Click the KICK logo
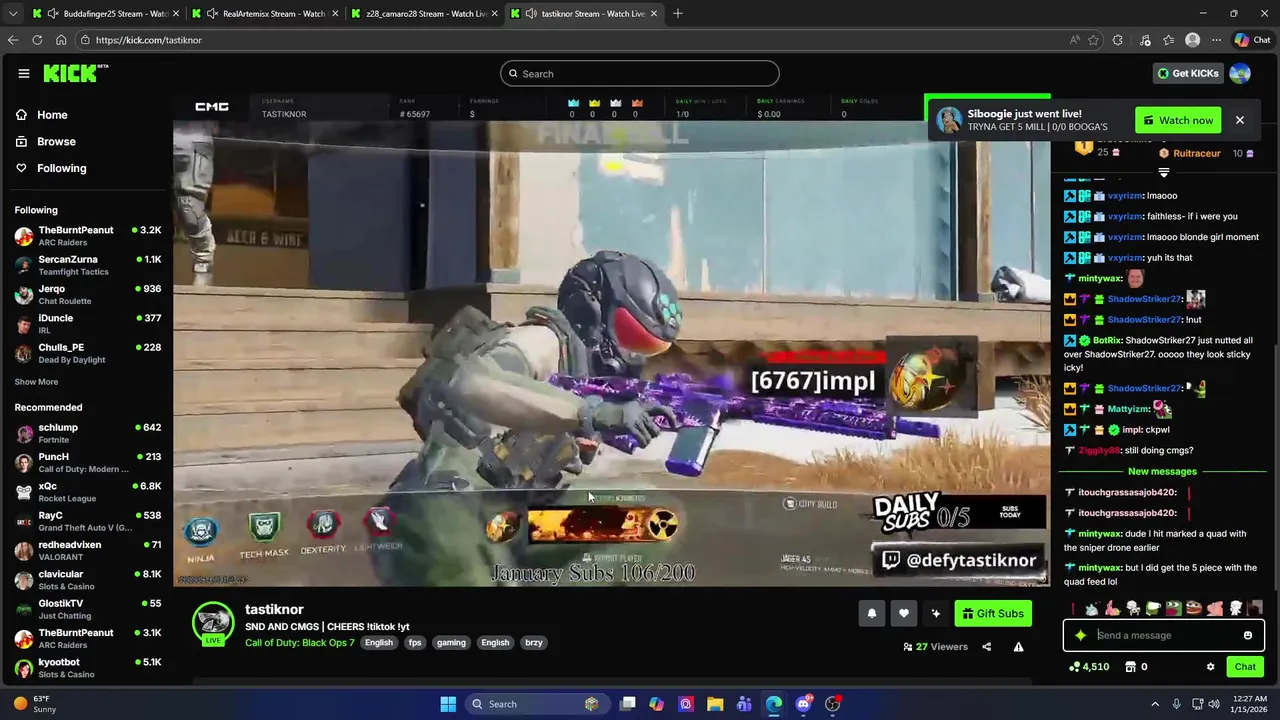Viewport: 1280px width, 720px height. point(75,73)
